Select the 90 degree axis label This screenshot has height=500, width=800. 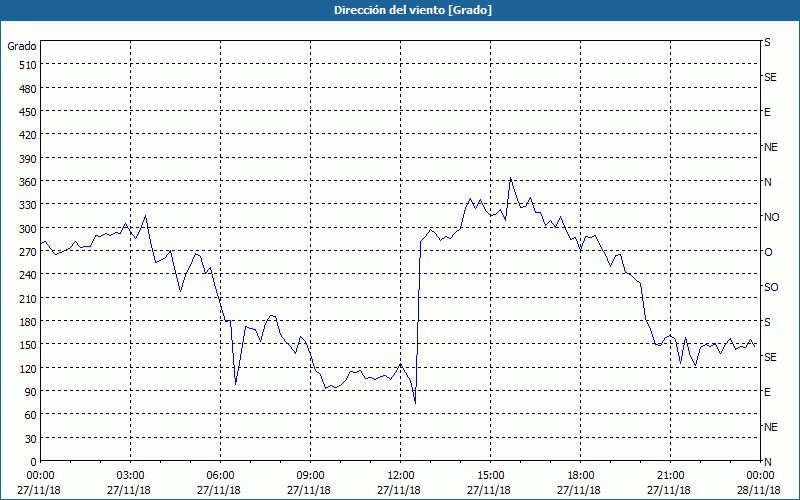click(31, 392)
